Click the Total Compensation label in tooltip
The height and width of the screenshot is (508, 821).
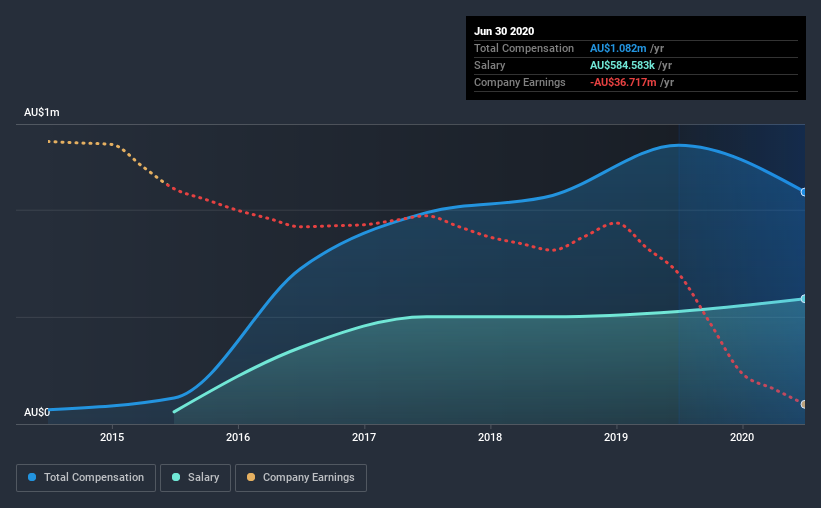click(x=524, y=48)
